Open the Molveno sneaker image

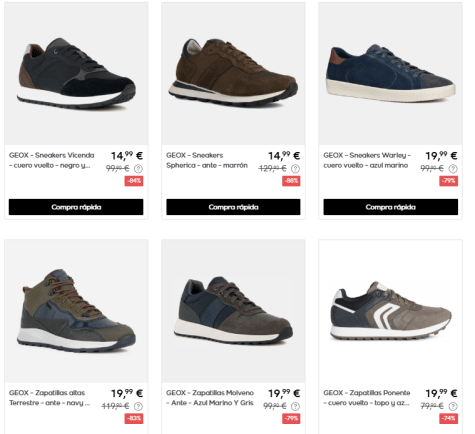(x=233, y=311)
